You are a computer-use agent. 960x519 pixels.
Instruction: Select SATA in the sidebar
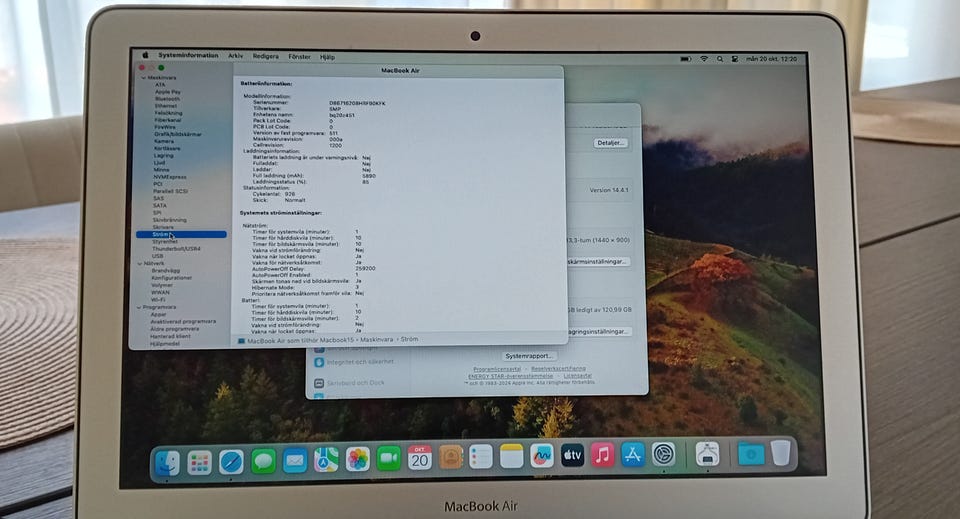(159, 206)
